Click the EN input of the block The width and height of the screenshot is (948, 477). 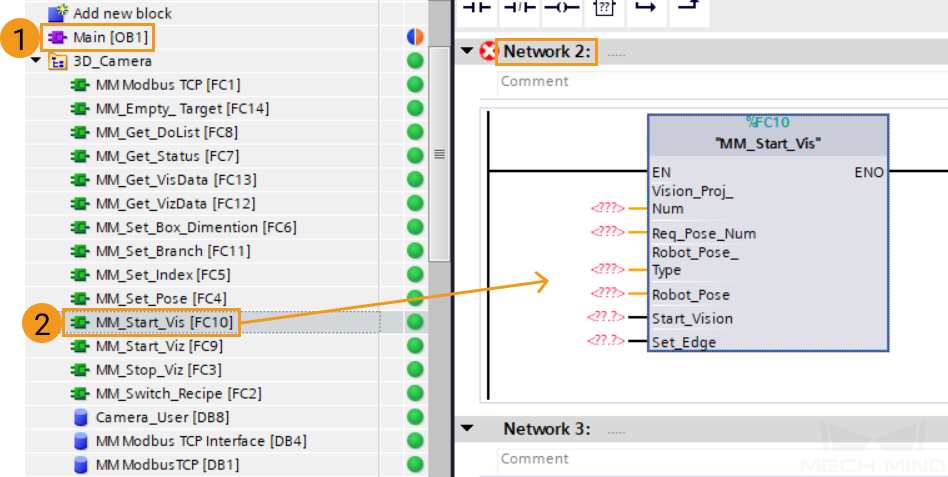click(x=661, y=172)
